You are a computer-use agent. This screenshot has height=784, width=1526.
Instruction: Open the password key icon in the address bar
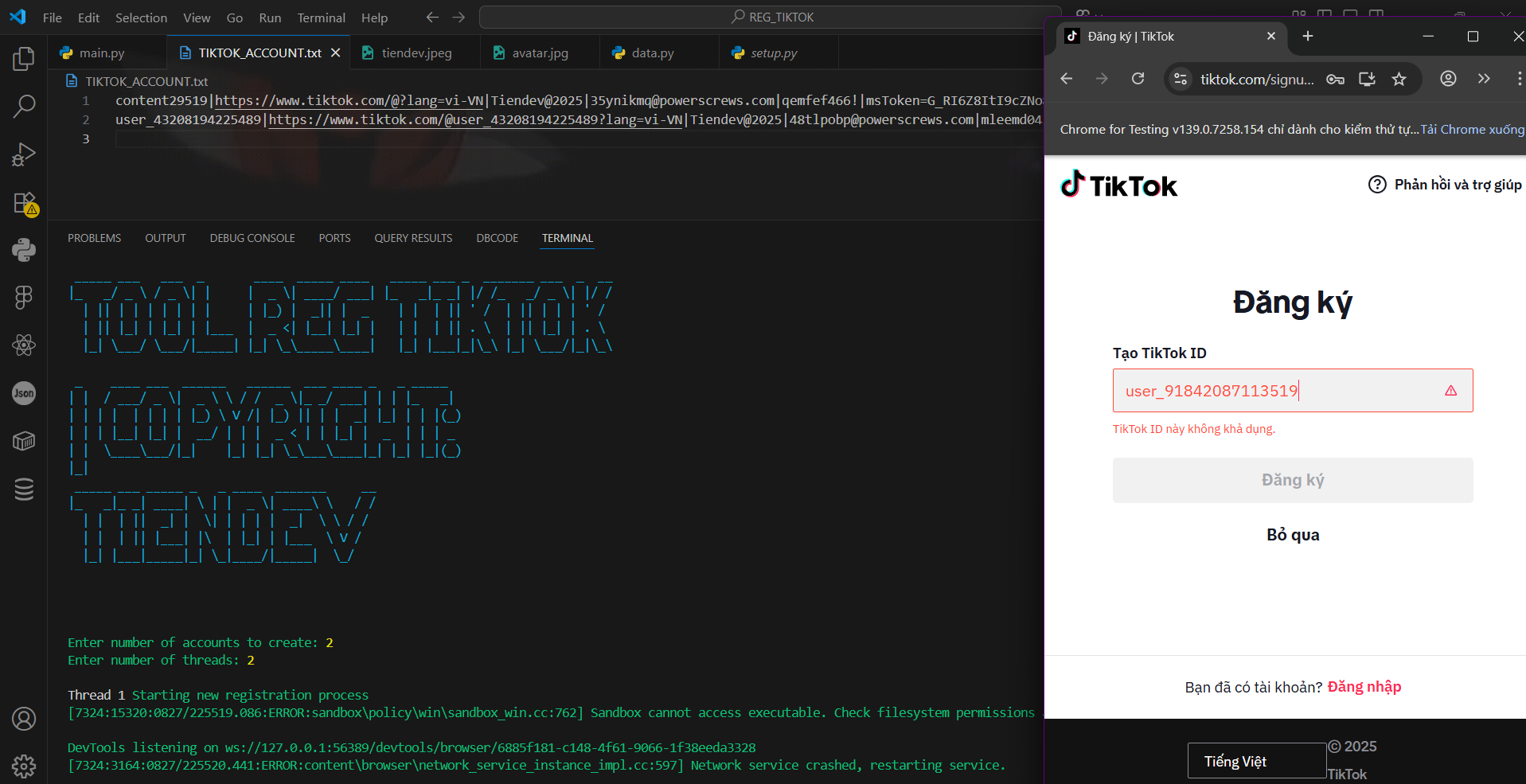[x=1336, y=79]
